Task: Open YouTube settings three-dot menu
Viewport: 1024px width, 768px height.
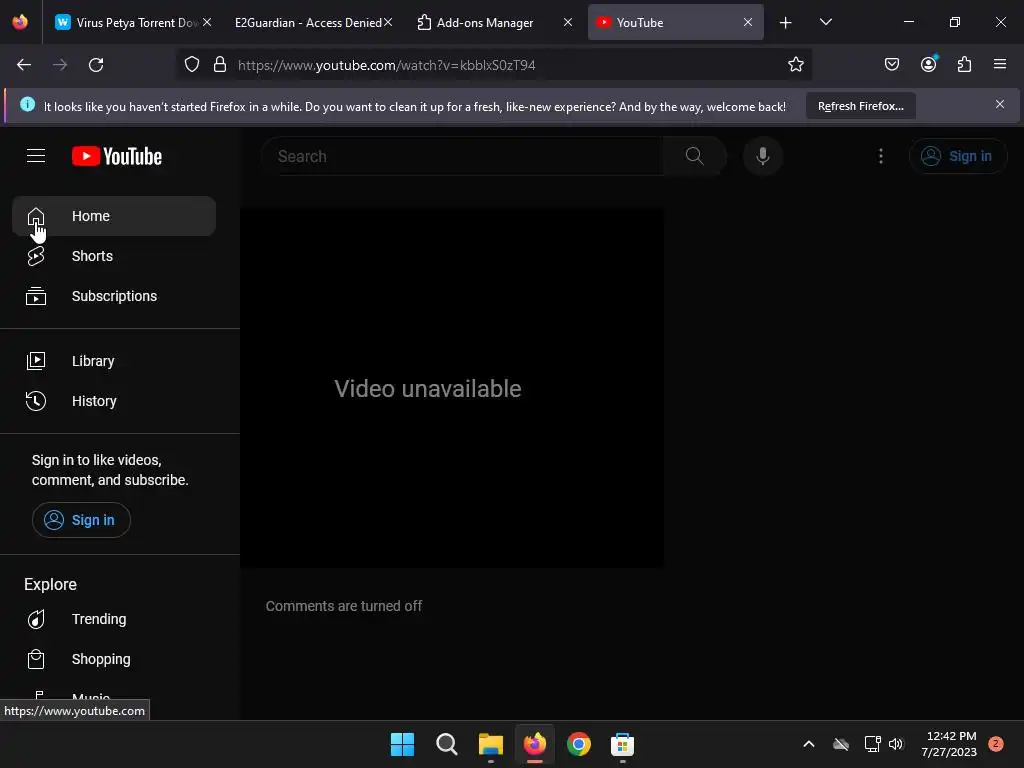Action: point(880,156)
